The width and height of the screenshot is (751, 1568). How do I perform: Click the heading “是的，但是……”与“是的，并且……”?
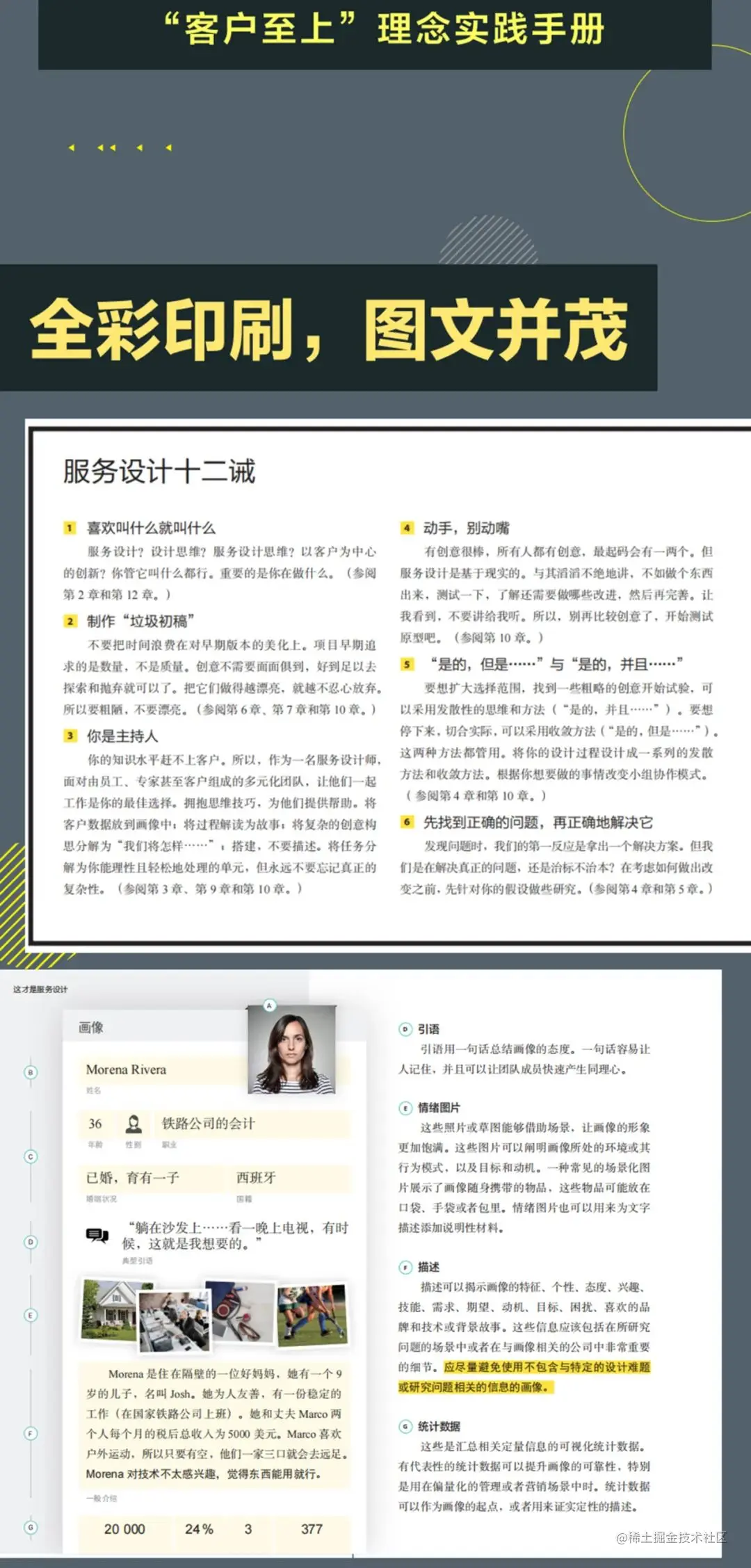(556, 665)
